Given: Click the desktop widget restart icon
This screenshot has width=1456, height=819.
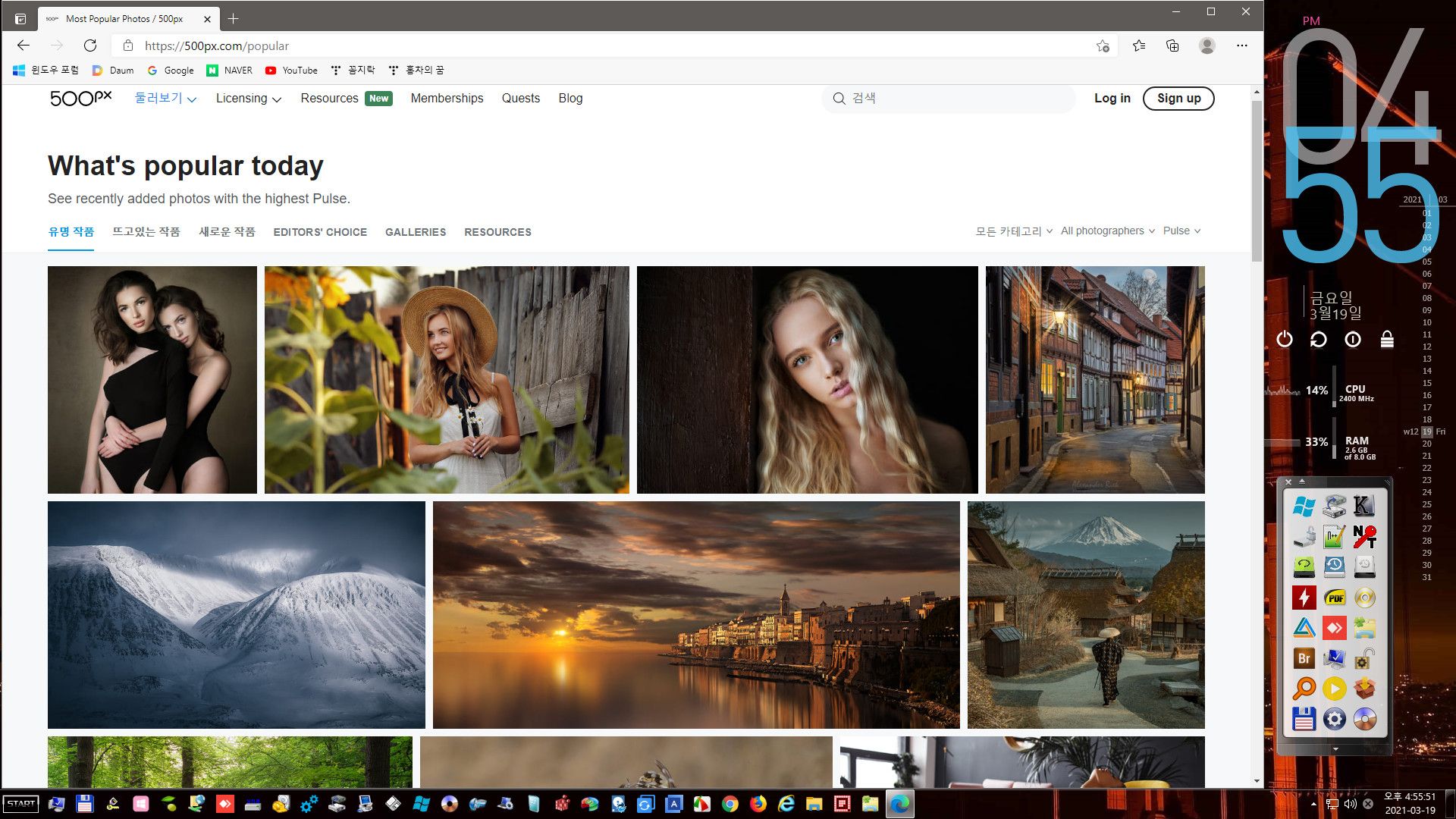Looking at the screenshot, I should point(1318,339).
